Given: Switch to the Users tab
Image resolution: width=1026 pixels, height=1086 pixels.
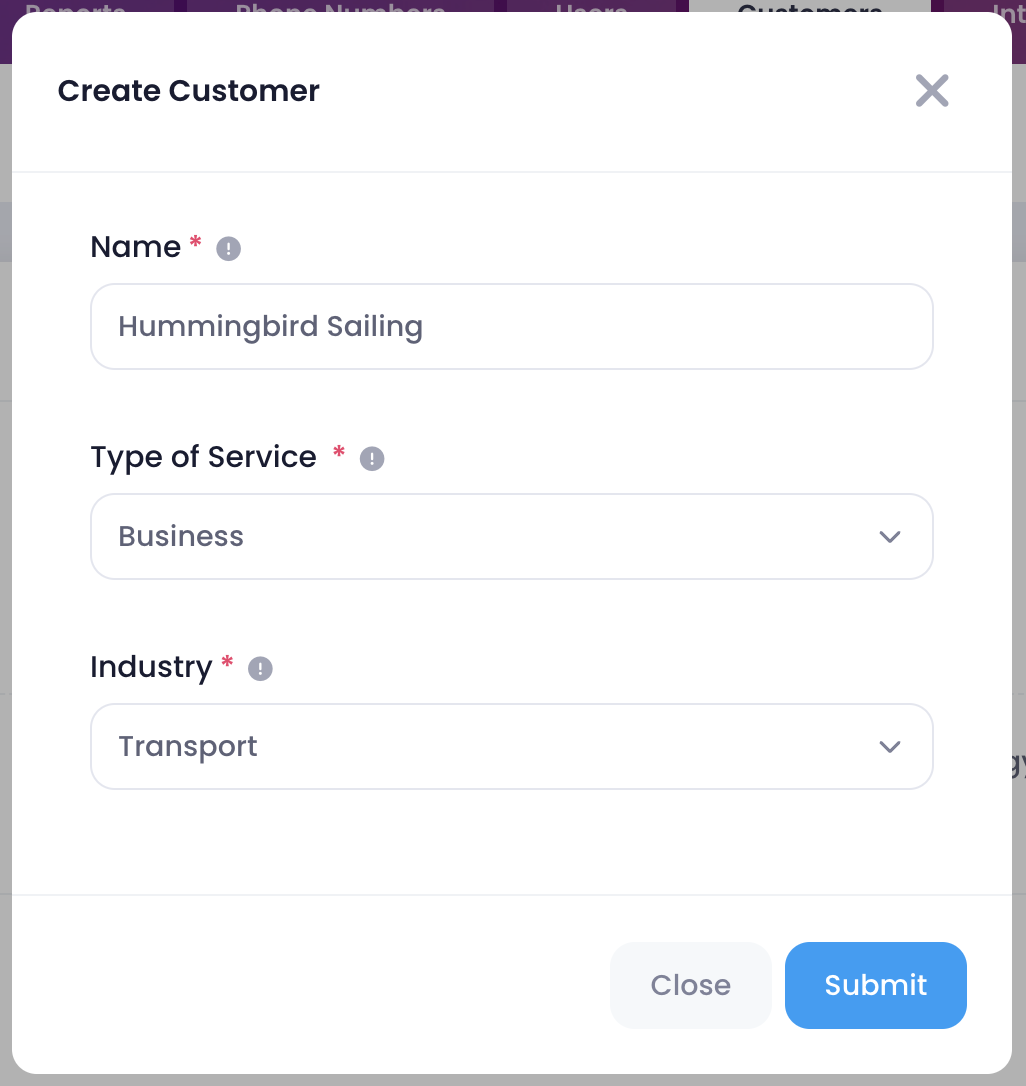Looking at the screenshot, I should 591,6.
